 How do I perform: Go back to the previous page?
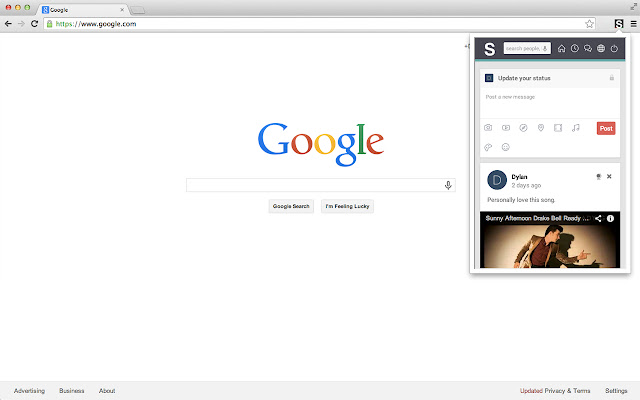8,24
